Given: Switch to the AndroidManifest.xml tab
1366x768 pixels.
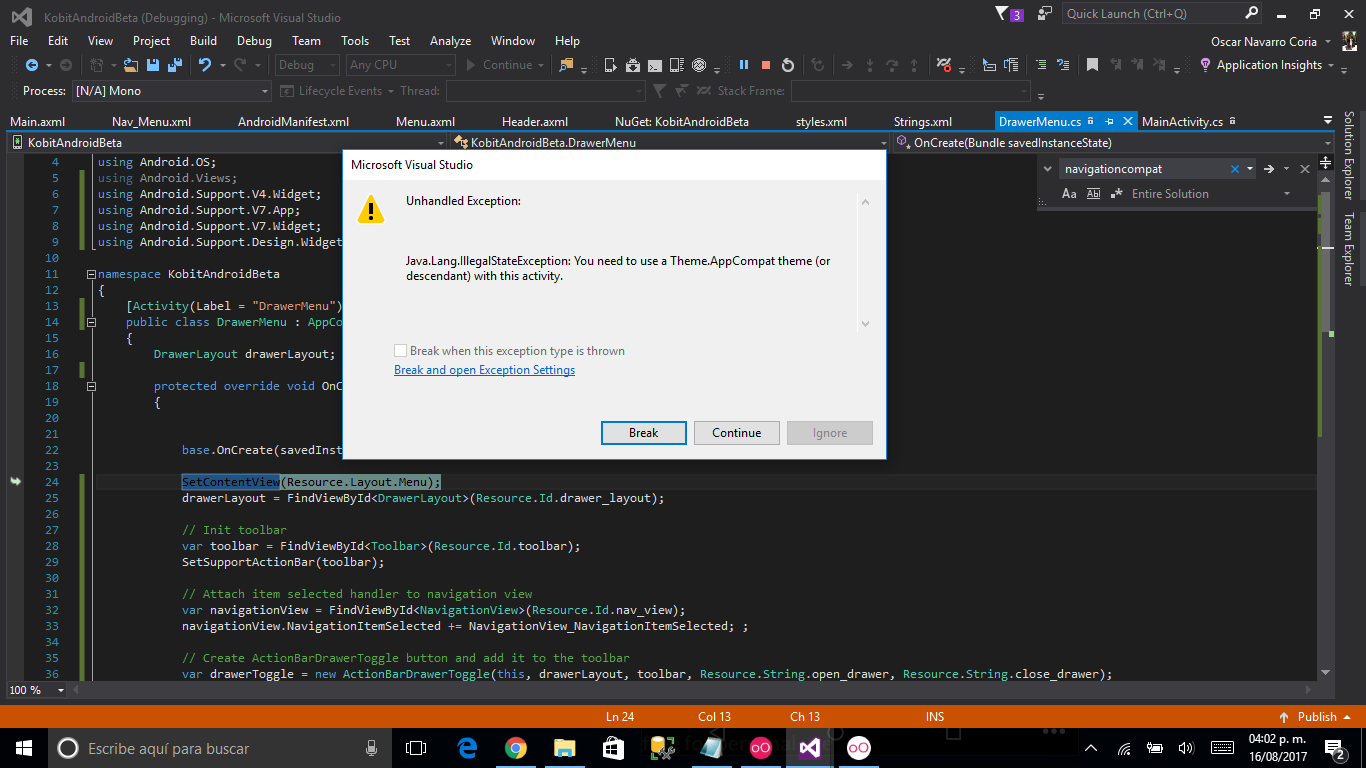Looking at the screenshot, I should point(293,121).
